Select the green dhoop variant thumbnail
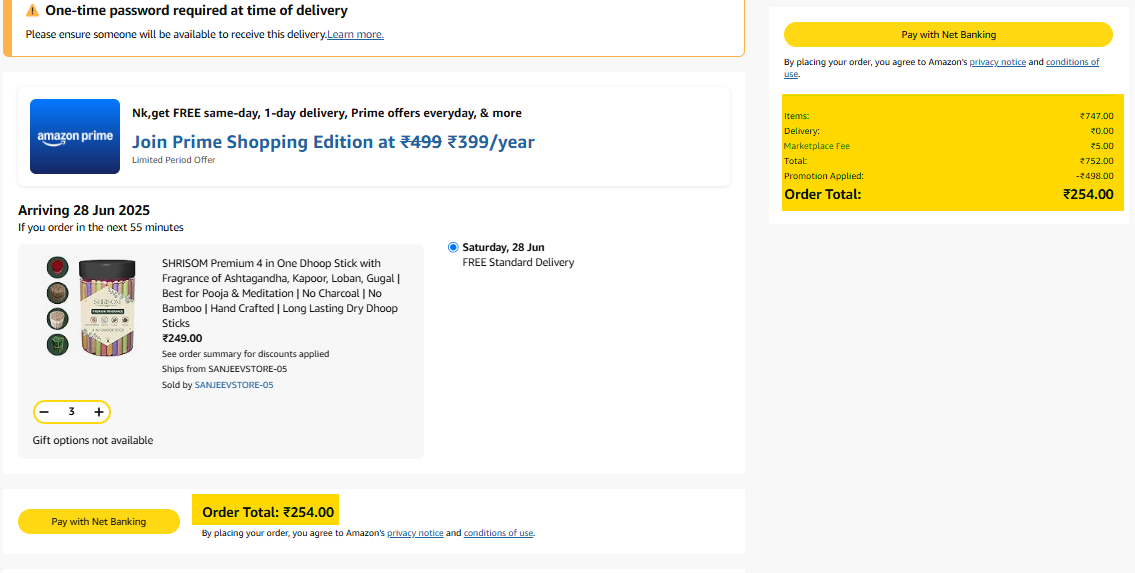This screenshot has width=1135, height=573. click(58, 344)
